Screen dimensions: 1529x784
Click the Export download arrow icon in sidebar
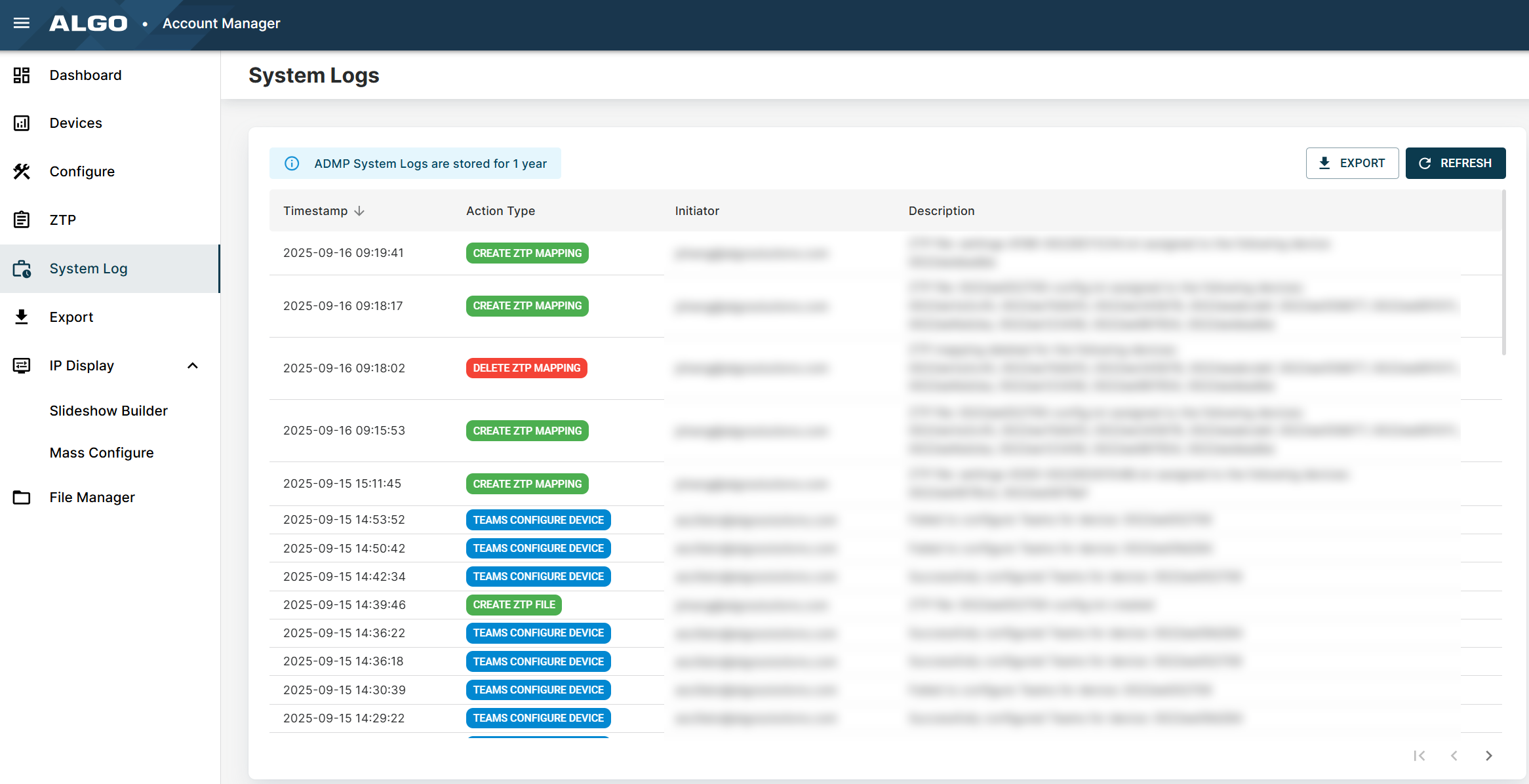pyautogui.click(x=22, y=317)
